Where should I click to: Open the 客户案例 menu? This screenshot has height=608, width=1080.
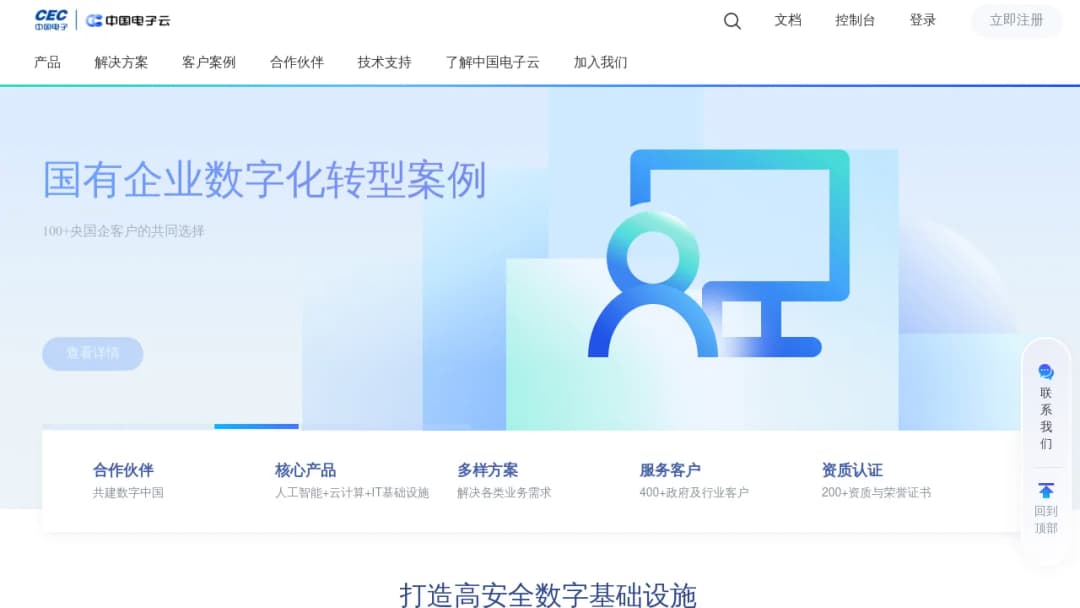pyautogui.click(x=209, y=63)
